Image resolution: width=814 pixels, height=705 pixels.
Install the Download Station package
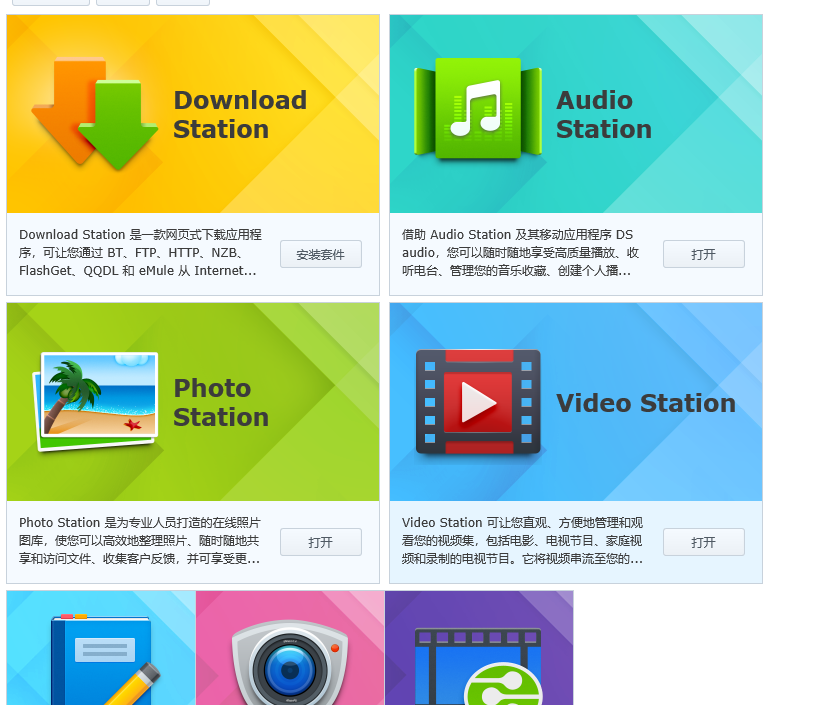click(321, 254)
